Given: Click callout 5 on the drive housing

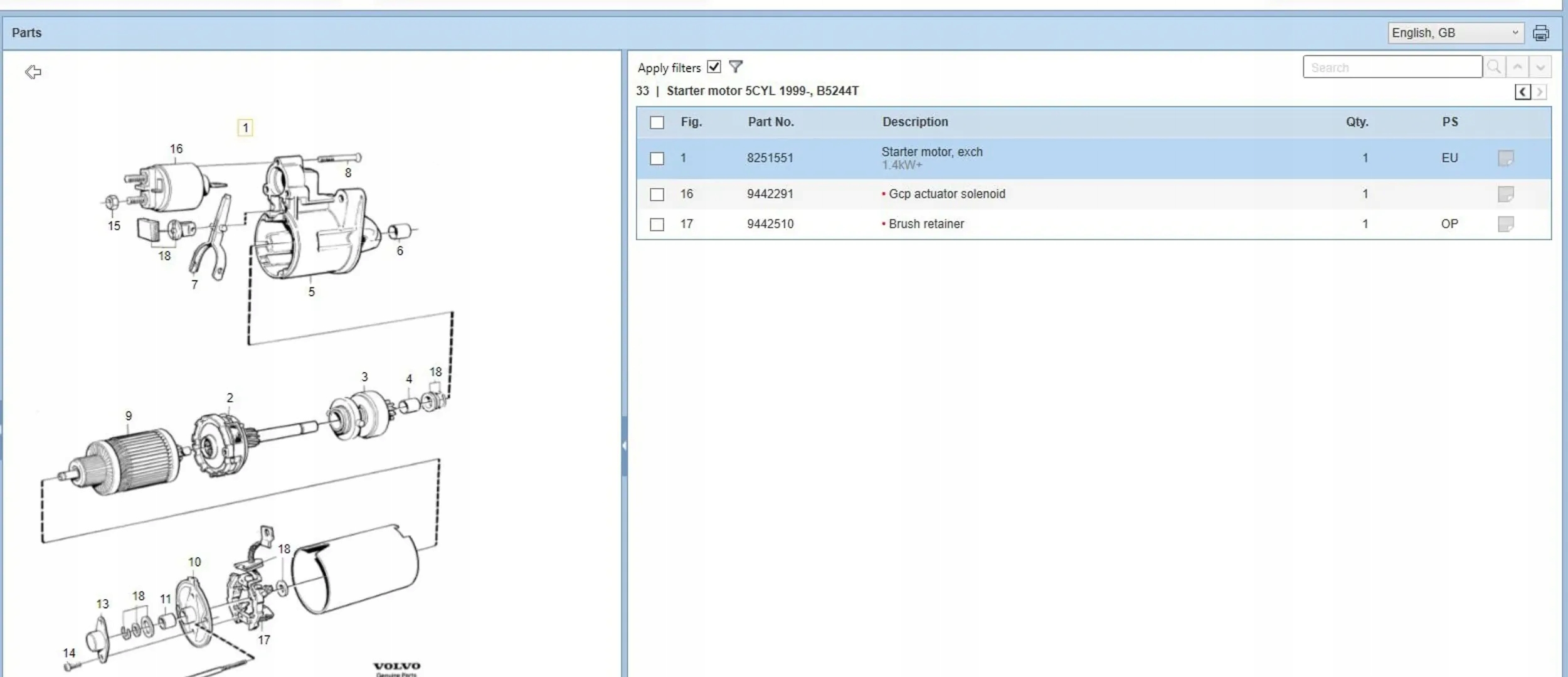Looking at the screenshot, I should 311,292.
